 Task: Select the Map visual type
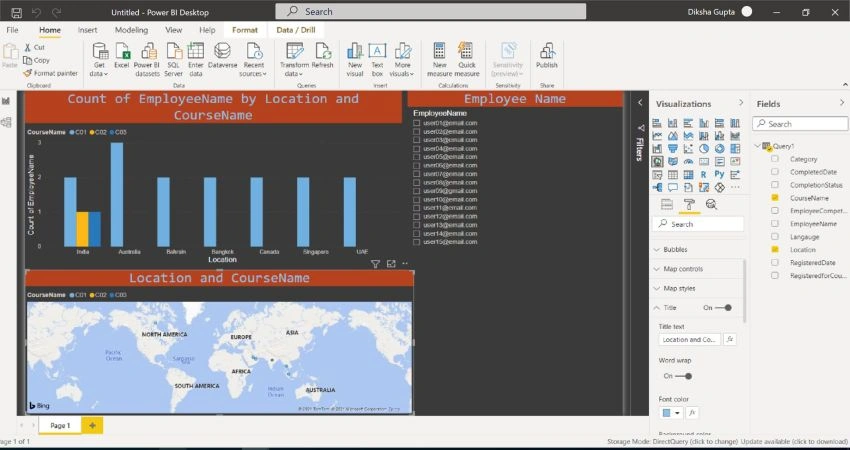(657, 162)
